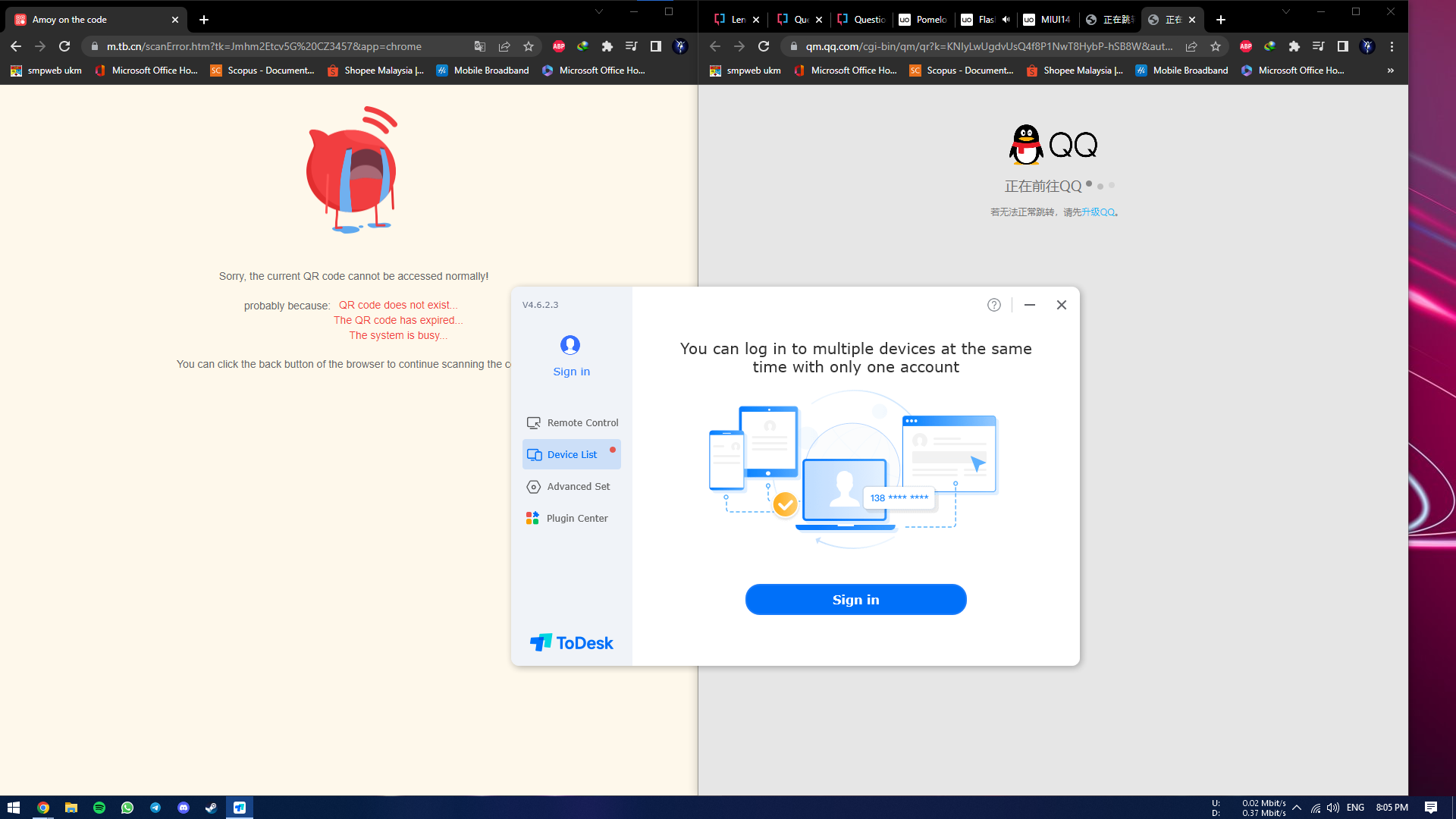The height and width of the screenshot is (819, 1456).
Task: Show hidden system tray icons
Action: [1297, 808]
